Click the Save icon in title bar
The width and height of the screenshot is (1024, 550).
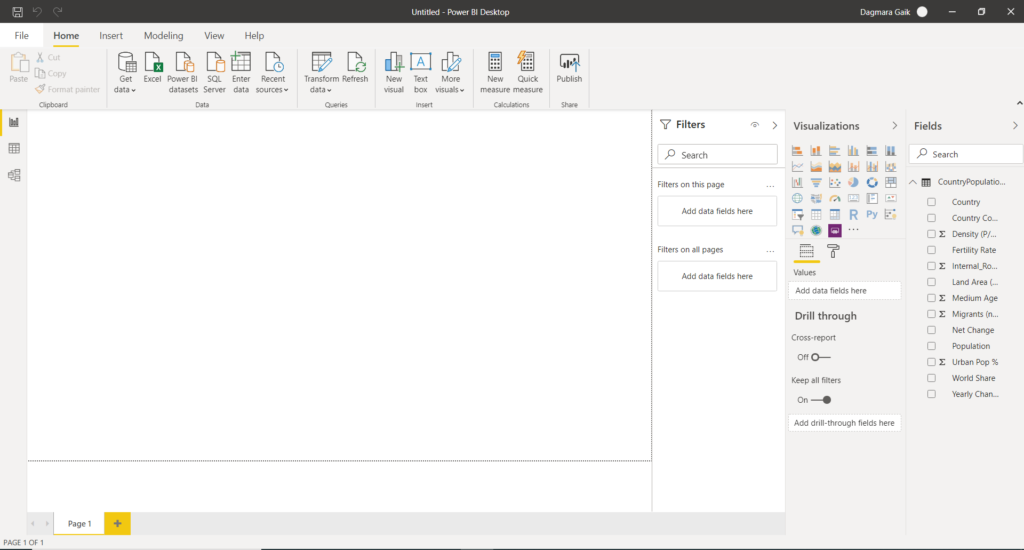(x=17, y=12)
